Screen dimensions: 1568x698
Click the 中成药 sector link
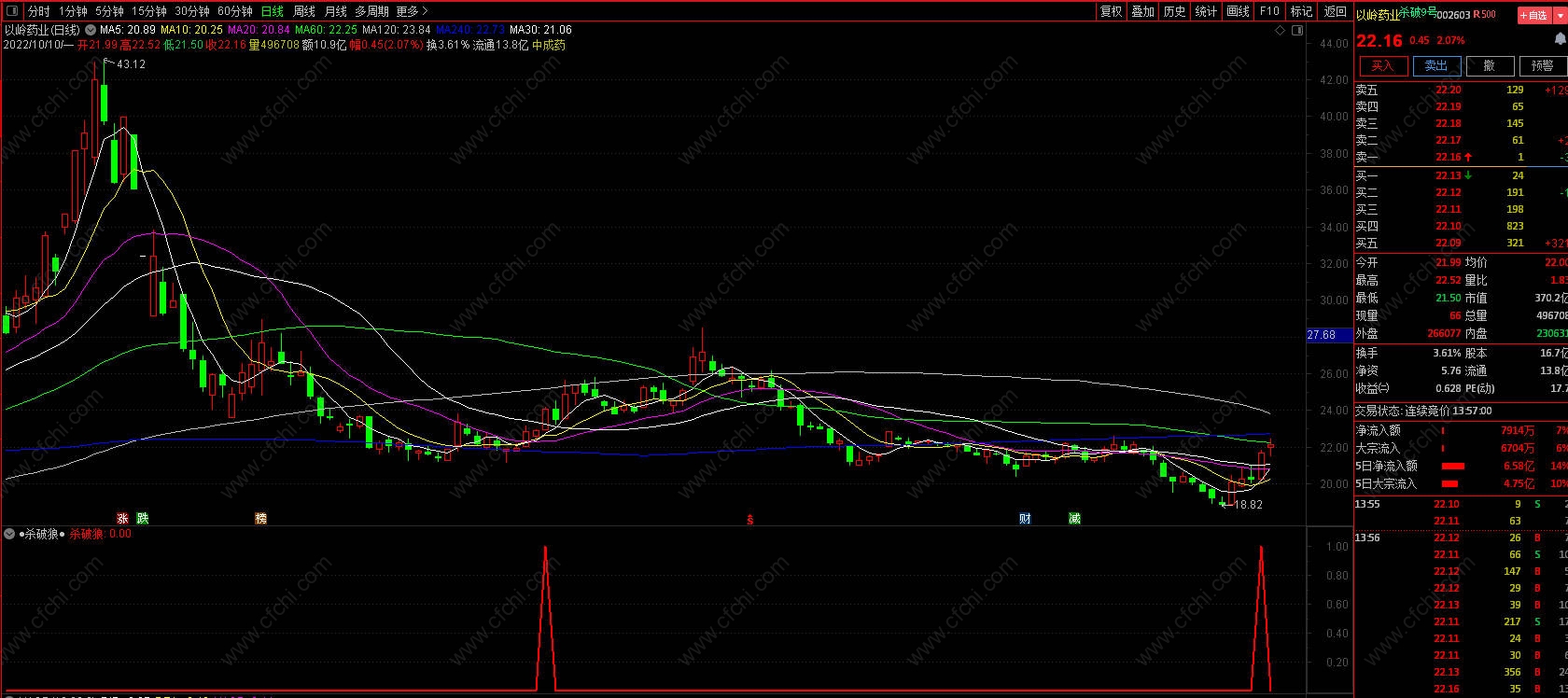pyautogui.click(x=549, y=45)
